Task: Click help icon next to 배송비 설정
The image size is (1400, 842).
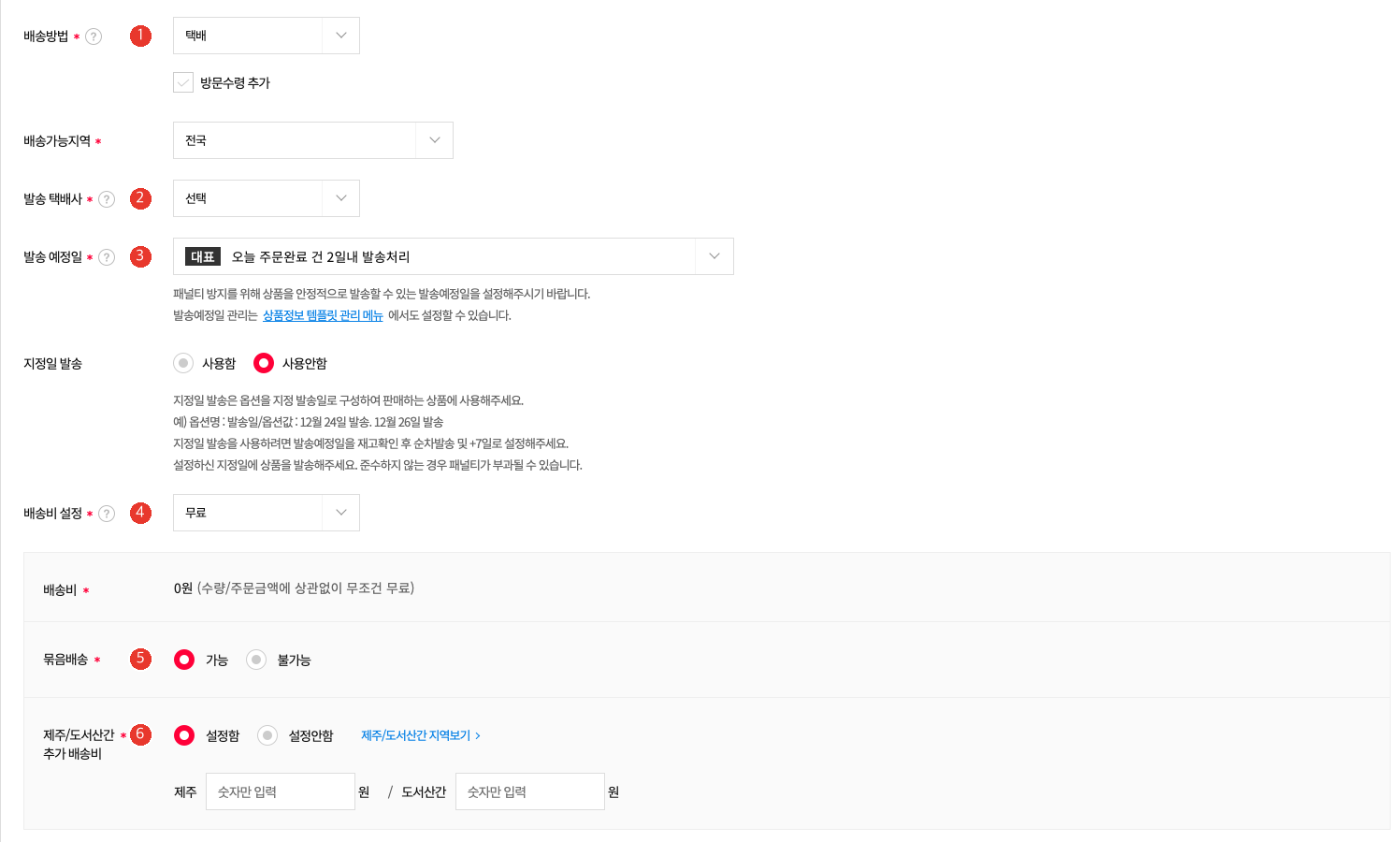Action: (x=107, y=514)
